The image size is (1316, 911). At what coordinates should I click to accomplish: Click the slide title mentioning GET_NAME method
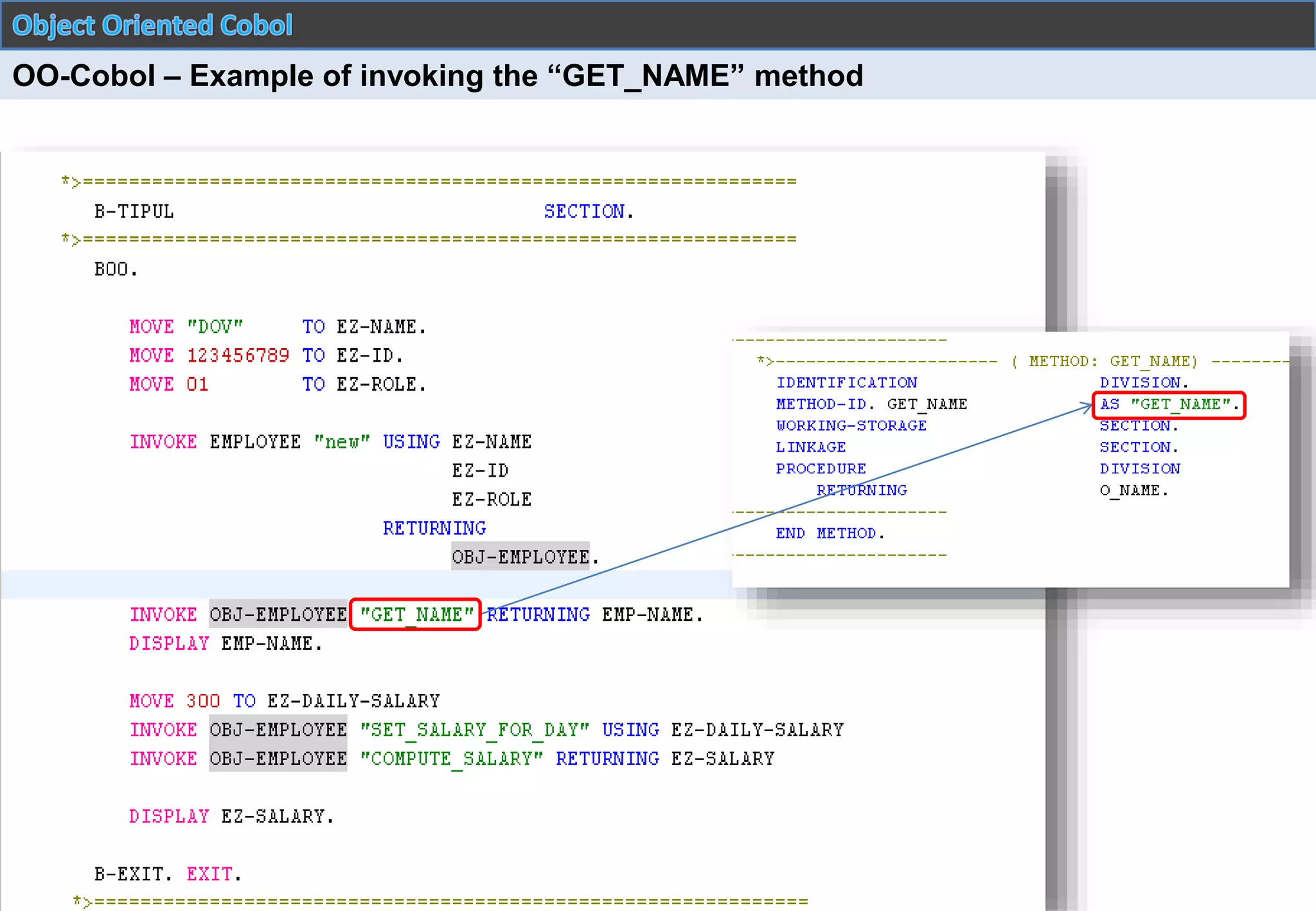click(x=438, y=76)
